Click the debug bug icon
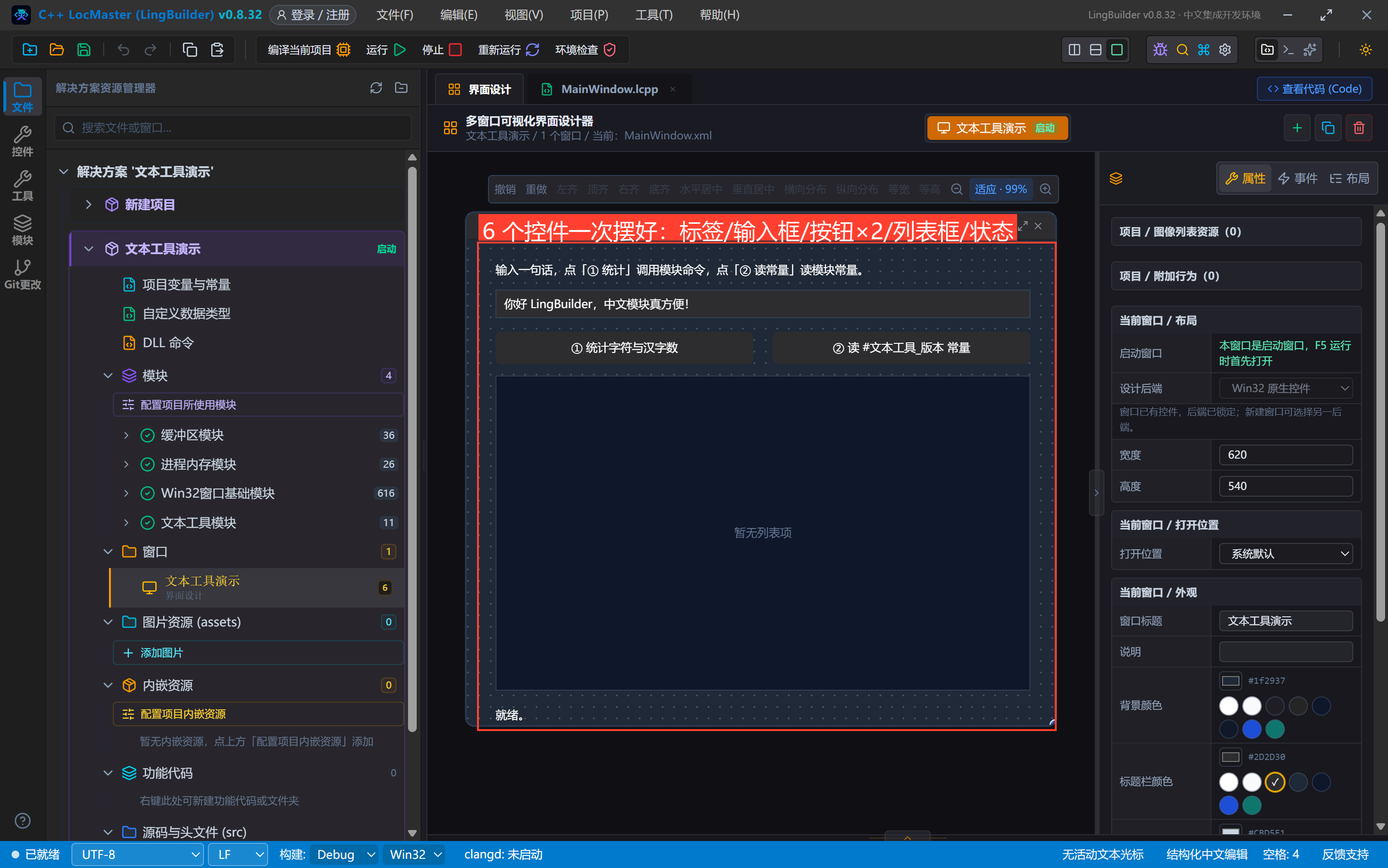This screenshot has width=1388, height=868. [x=1160, y=50]
